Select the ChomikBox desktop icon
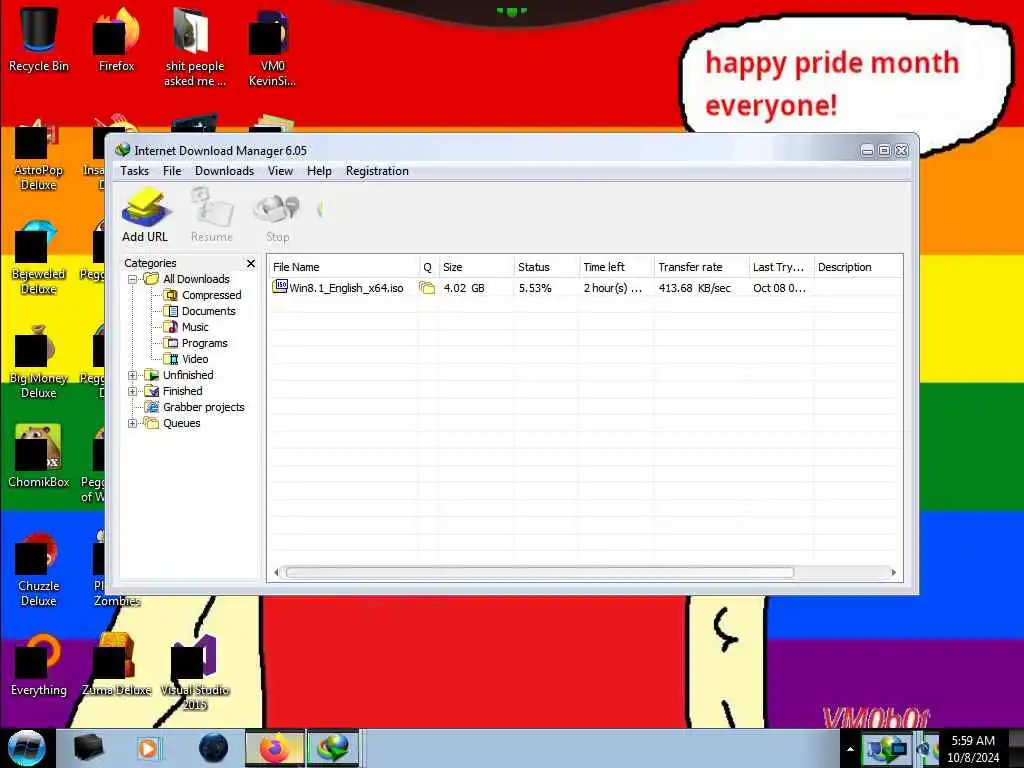The width and height of the screenshot is (1024, 768). (x=39, y=456)
